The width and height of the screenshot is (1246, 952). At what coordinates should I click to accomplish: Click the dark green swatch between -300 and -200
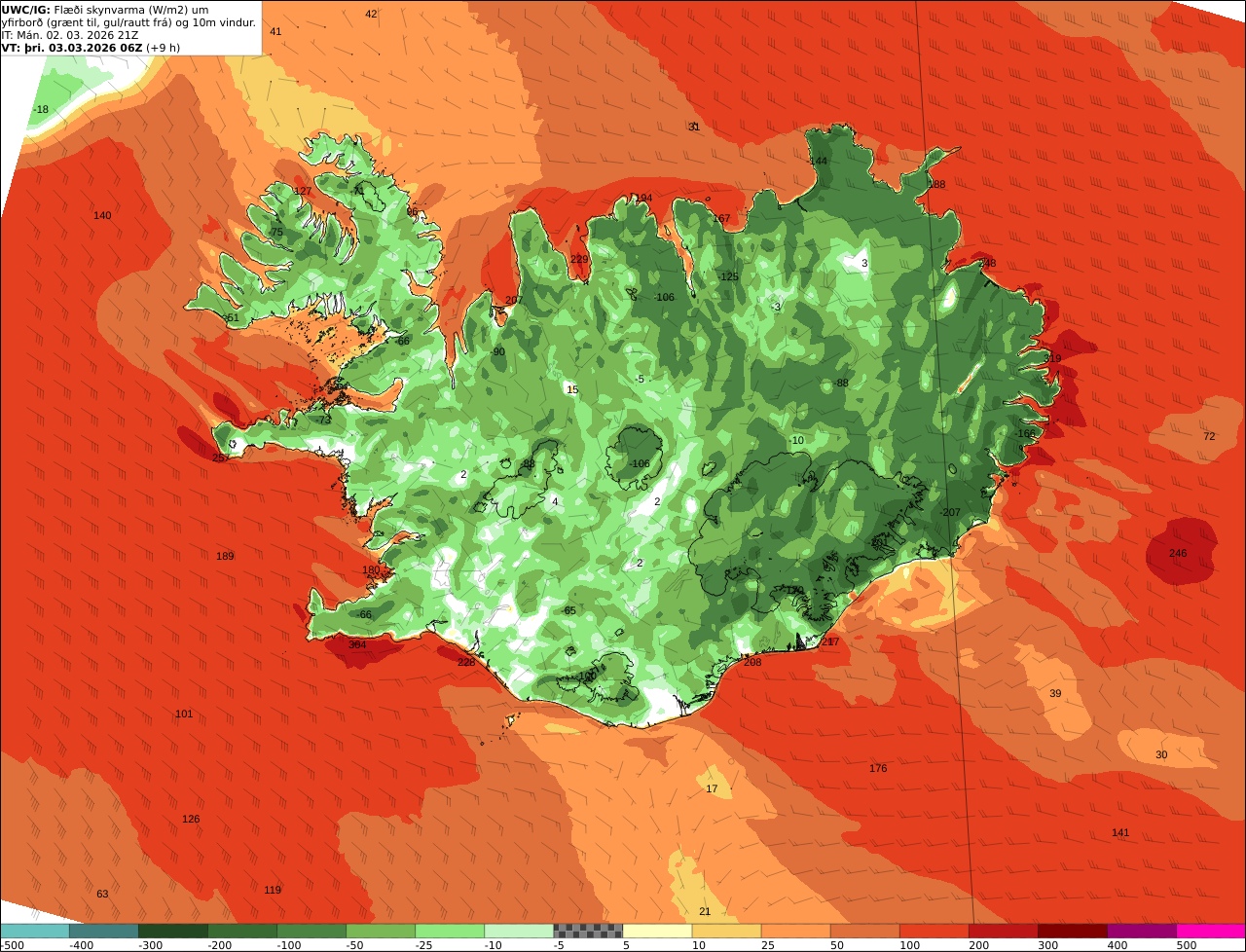172,931
